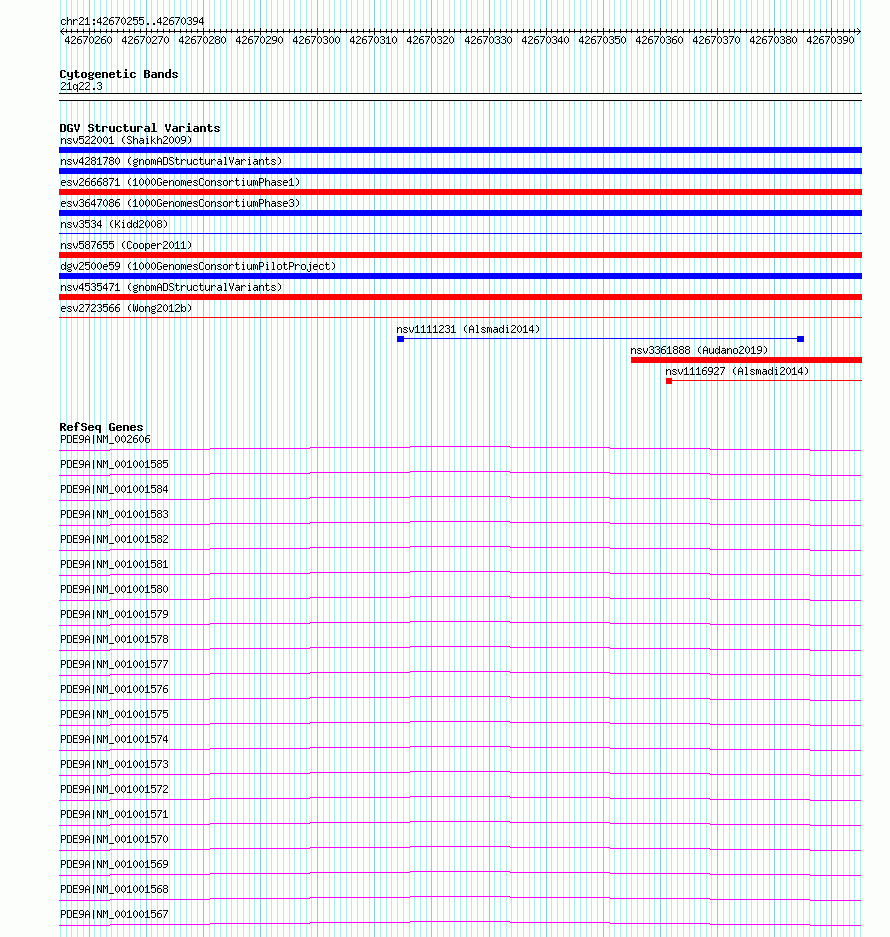This screenshot has height=937, width=890.
Task: Click the blue bar below esv3647086
Action: click(x=460, y=213)
